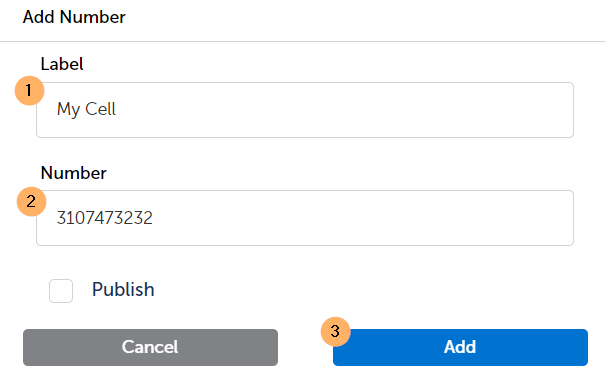Click the Label field heading

tap(62, 64)
